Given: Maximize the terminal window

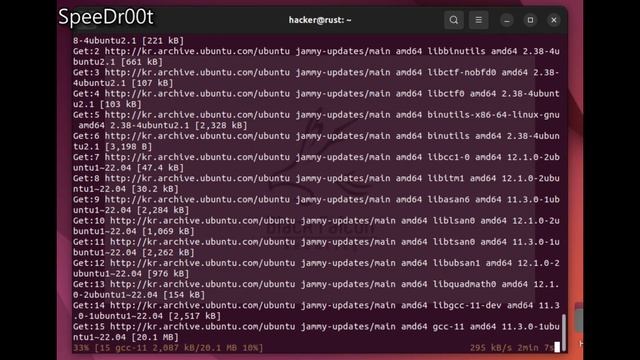Looking at the screenshot, I should click(530, 20).
